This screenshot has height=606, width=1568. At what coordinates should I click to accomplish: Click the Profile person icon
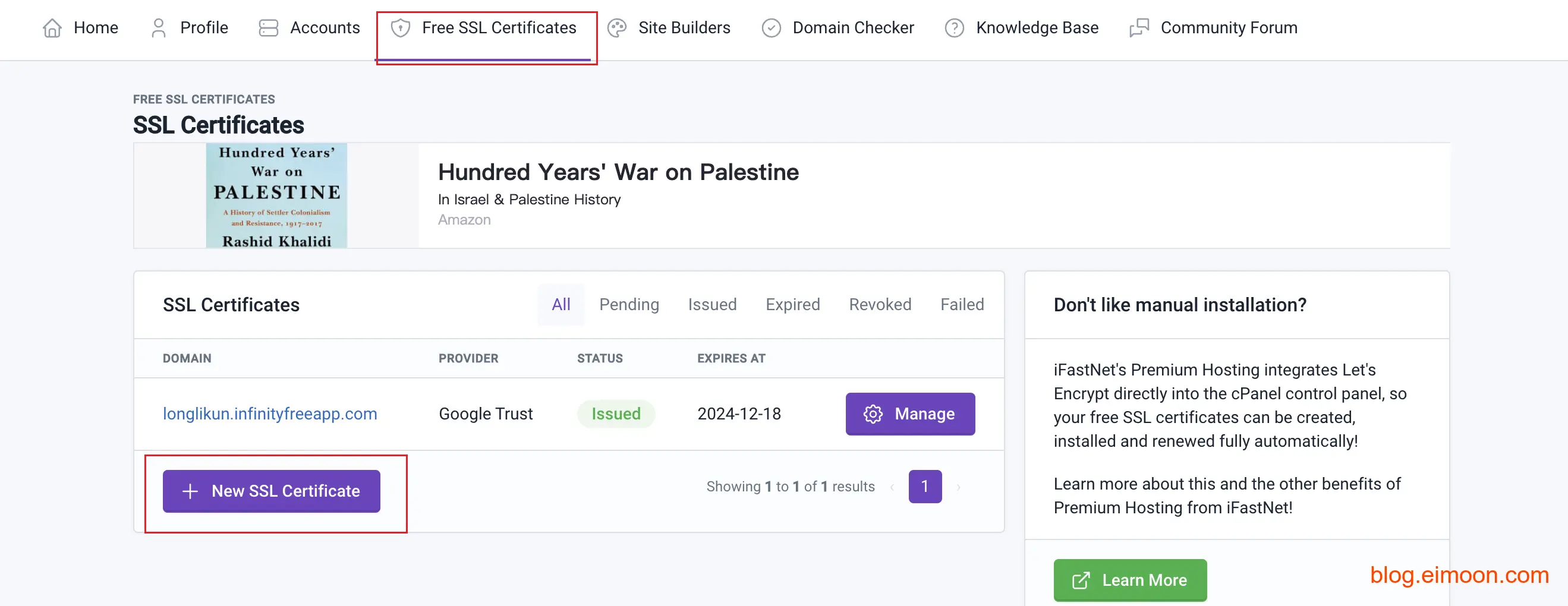pos(158,28)
